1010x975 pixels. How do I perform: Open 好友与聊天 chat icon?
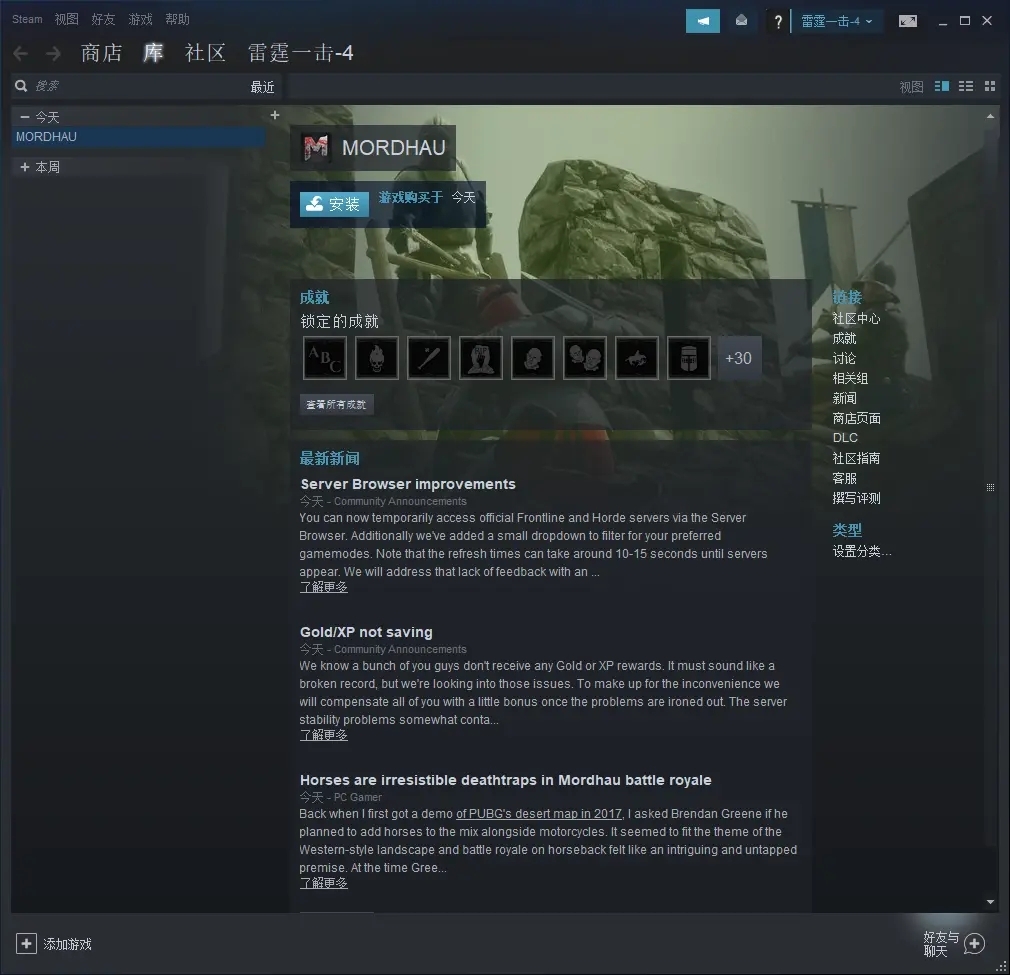coord(975,944)
